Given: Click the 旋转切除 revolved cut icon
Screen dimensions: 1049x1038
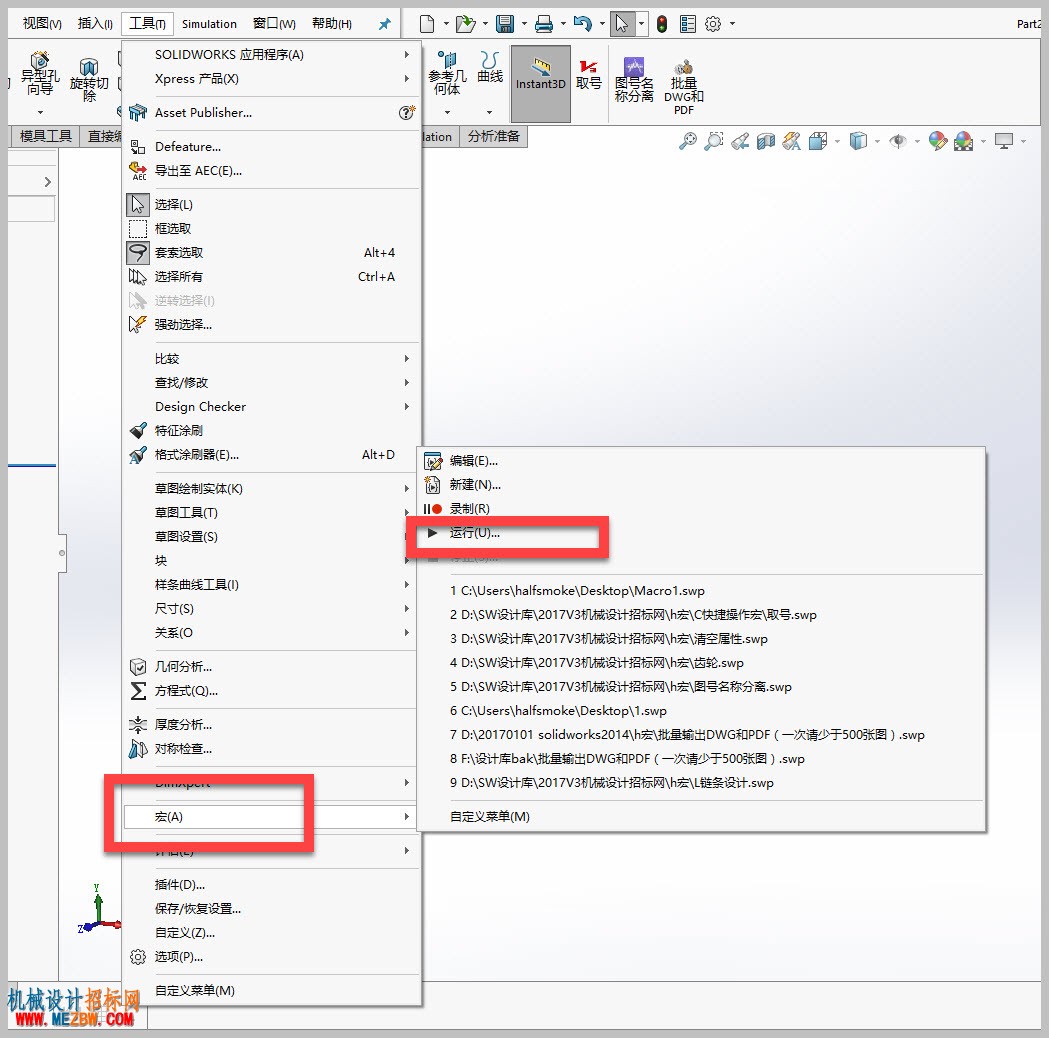Looking at the screenshot, I should (89, 80).
